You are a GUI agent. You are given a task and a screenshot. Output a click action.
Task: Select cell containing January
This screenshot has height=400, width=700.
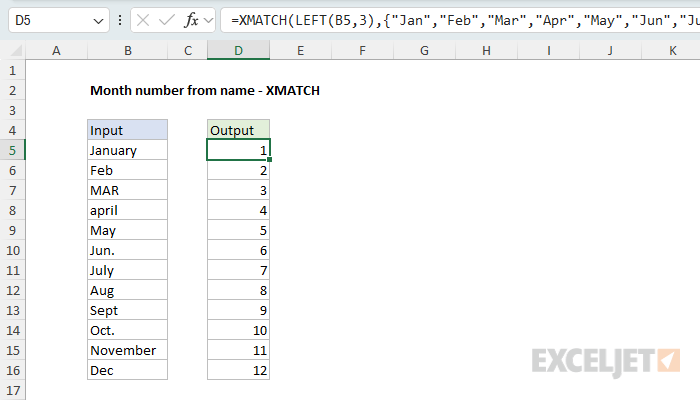[x=128, y=150]
